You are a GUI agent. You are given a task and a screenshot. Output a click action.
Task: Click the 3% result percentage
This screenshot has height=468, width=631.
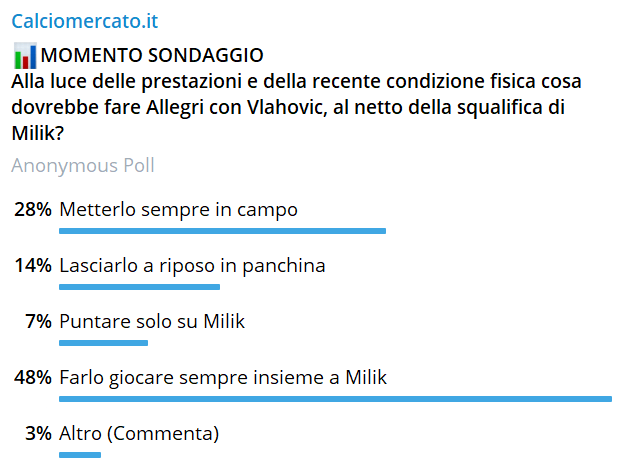click(x=39, y=434)
